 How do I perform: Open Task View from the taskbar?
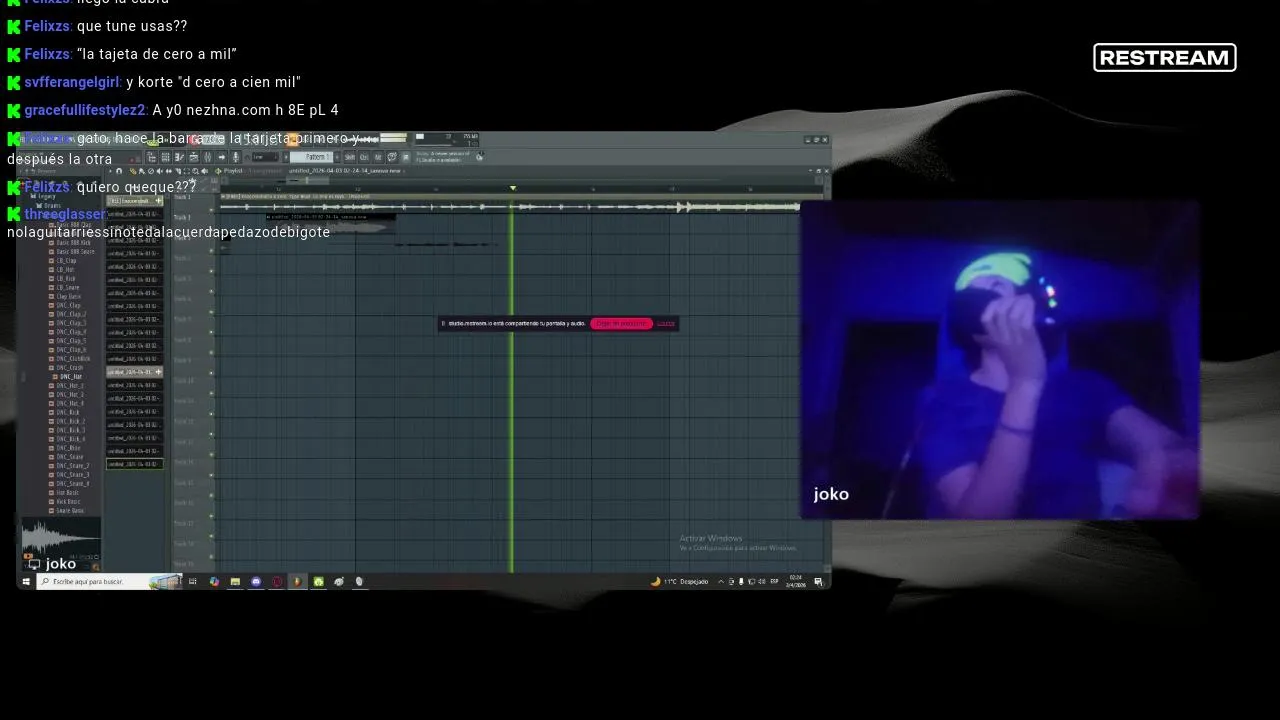192,581
